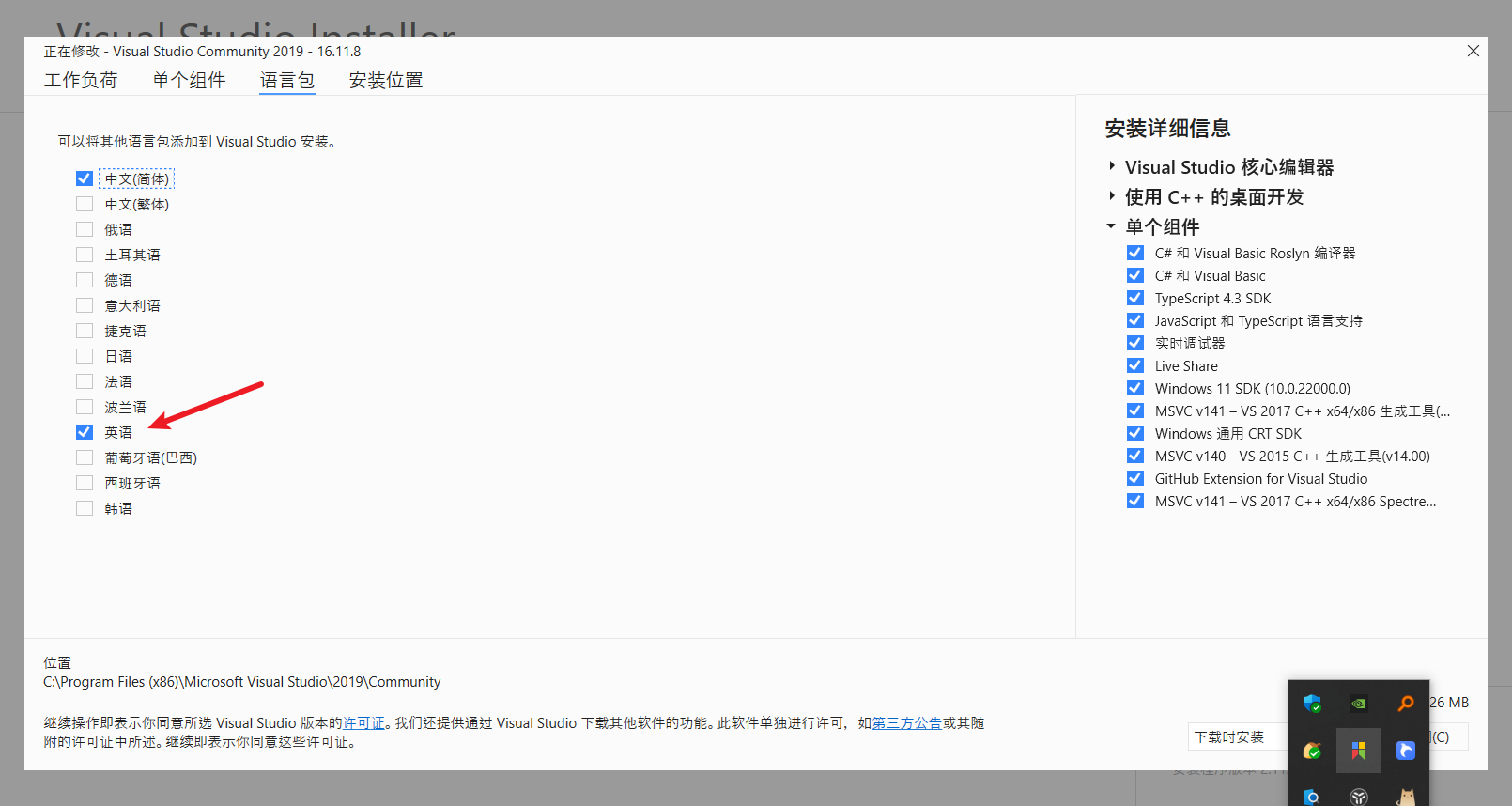Uncheck 中文(简体) language pack
Viewport: 1512px width, 806px height.
(85, 178)
